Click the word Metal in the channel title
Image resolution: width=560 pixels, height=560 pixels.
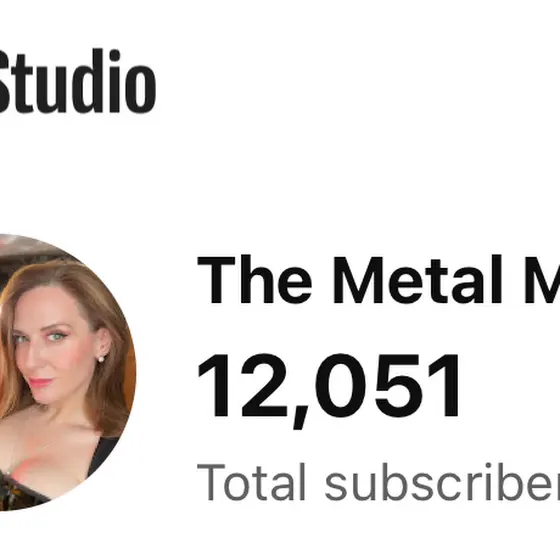(x=419, y=280)
